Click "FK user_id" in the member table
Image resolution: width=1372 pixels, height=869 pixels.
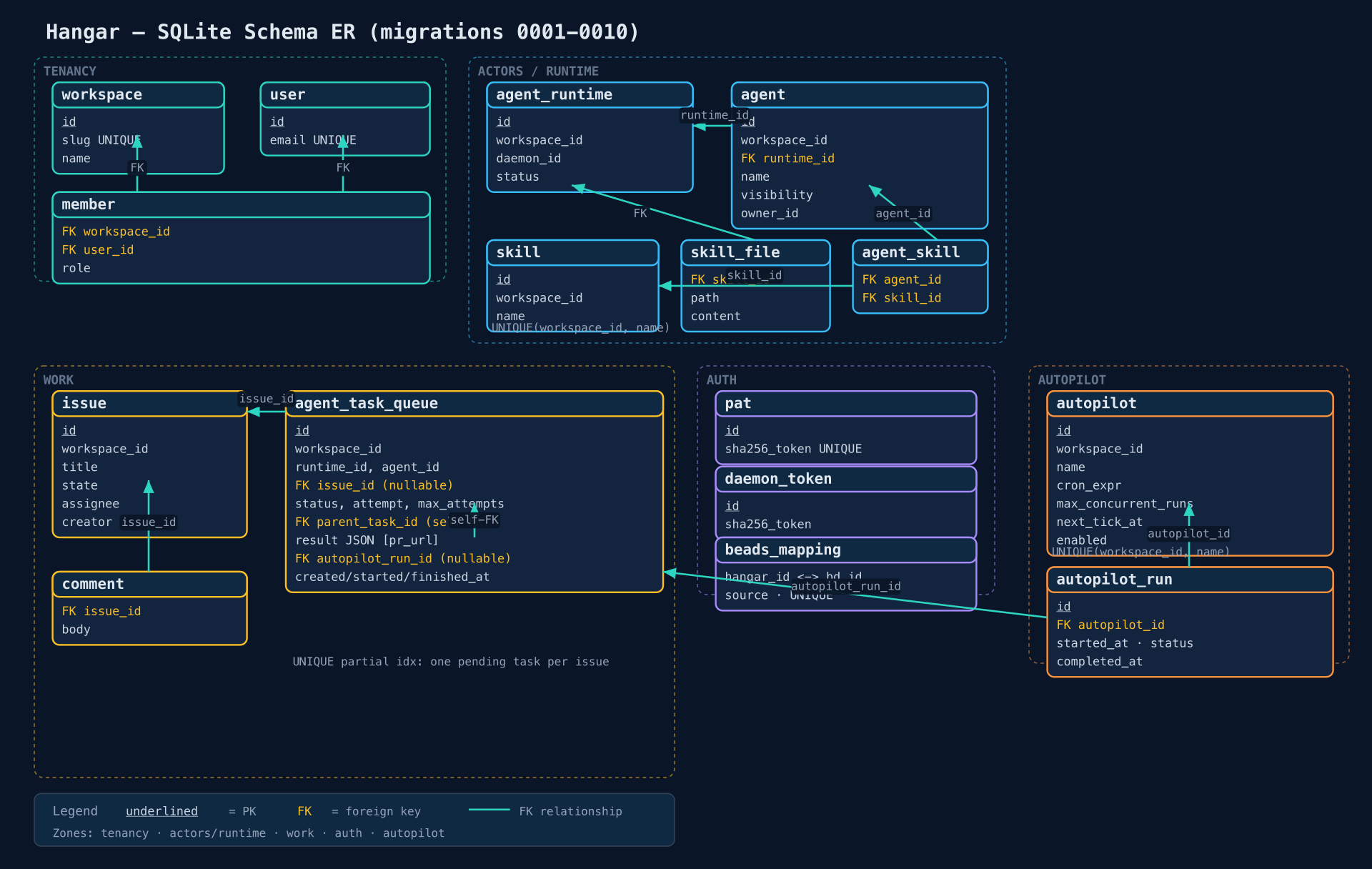coord(98,250)
